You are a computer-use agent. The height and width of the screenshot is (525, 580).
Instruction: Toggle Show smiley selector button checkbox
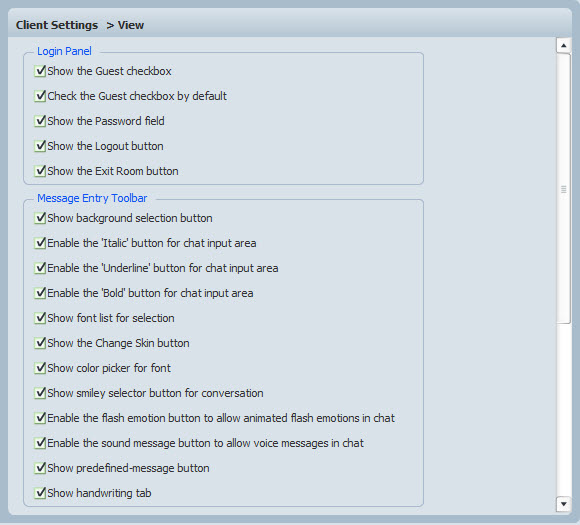pyautogui.click(x=40, y=393)
